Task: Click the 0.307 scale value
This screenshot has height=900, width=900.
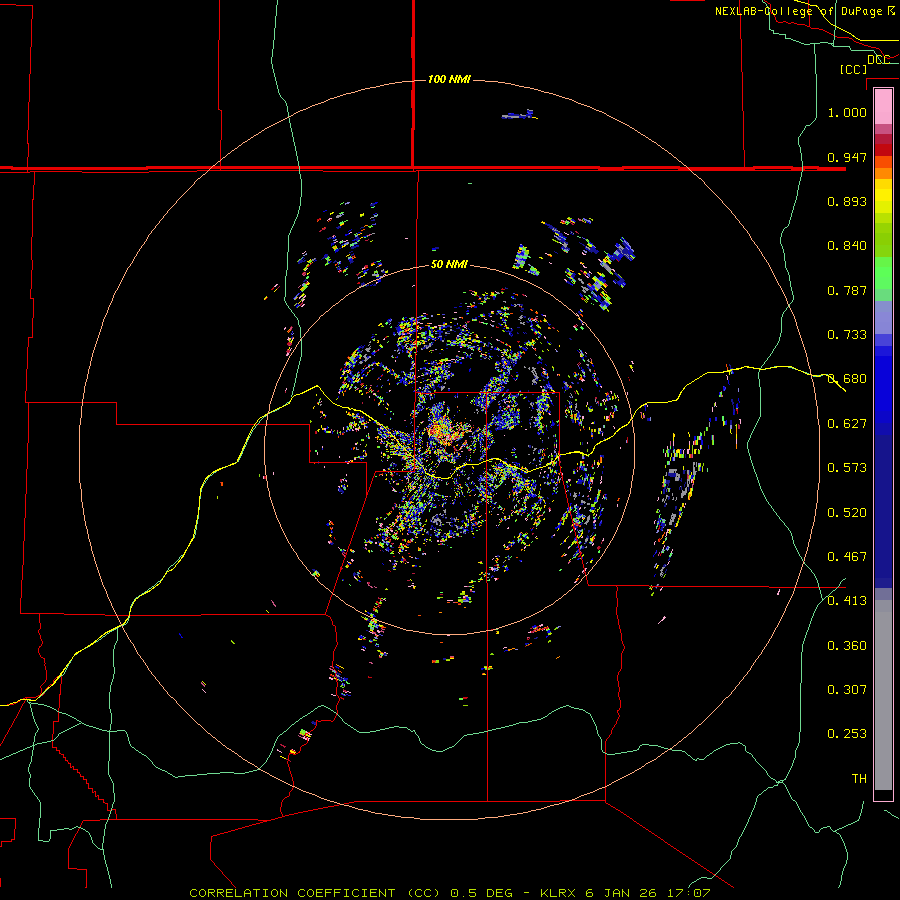Action: (847, 690)
